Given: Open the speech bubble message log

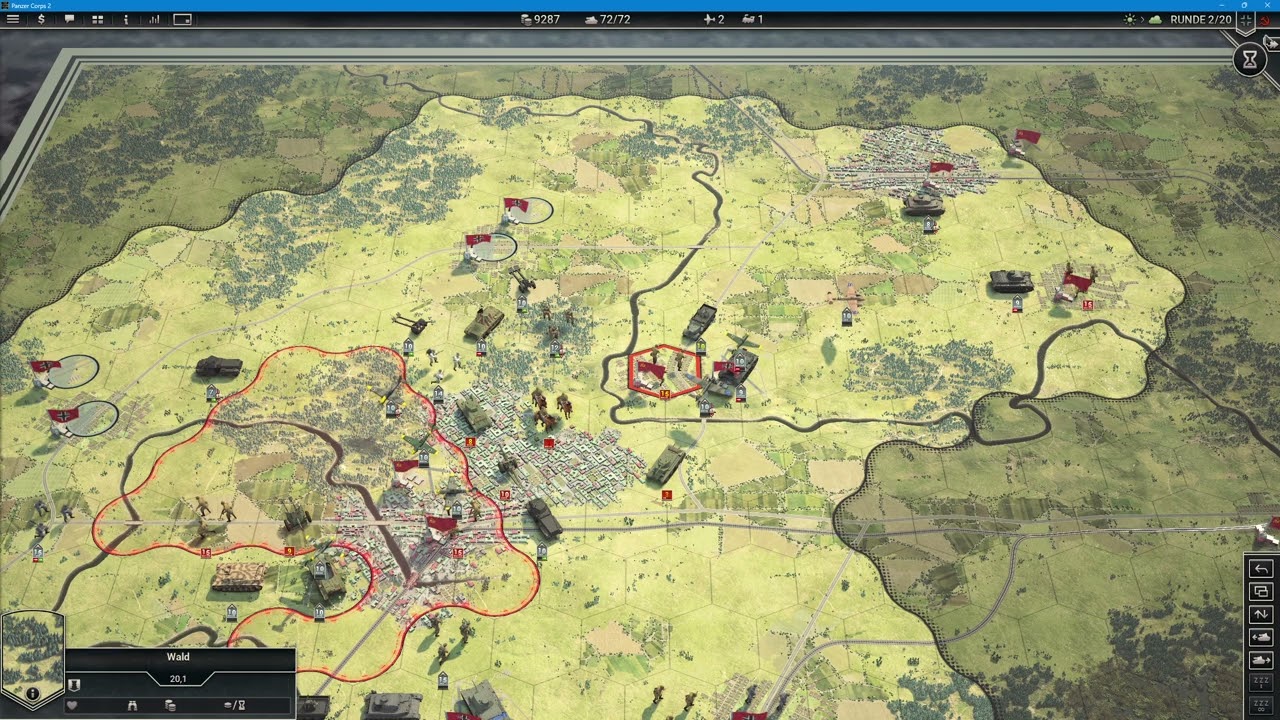Looking at the screenshot, I should pos(69,19).
